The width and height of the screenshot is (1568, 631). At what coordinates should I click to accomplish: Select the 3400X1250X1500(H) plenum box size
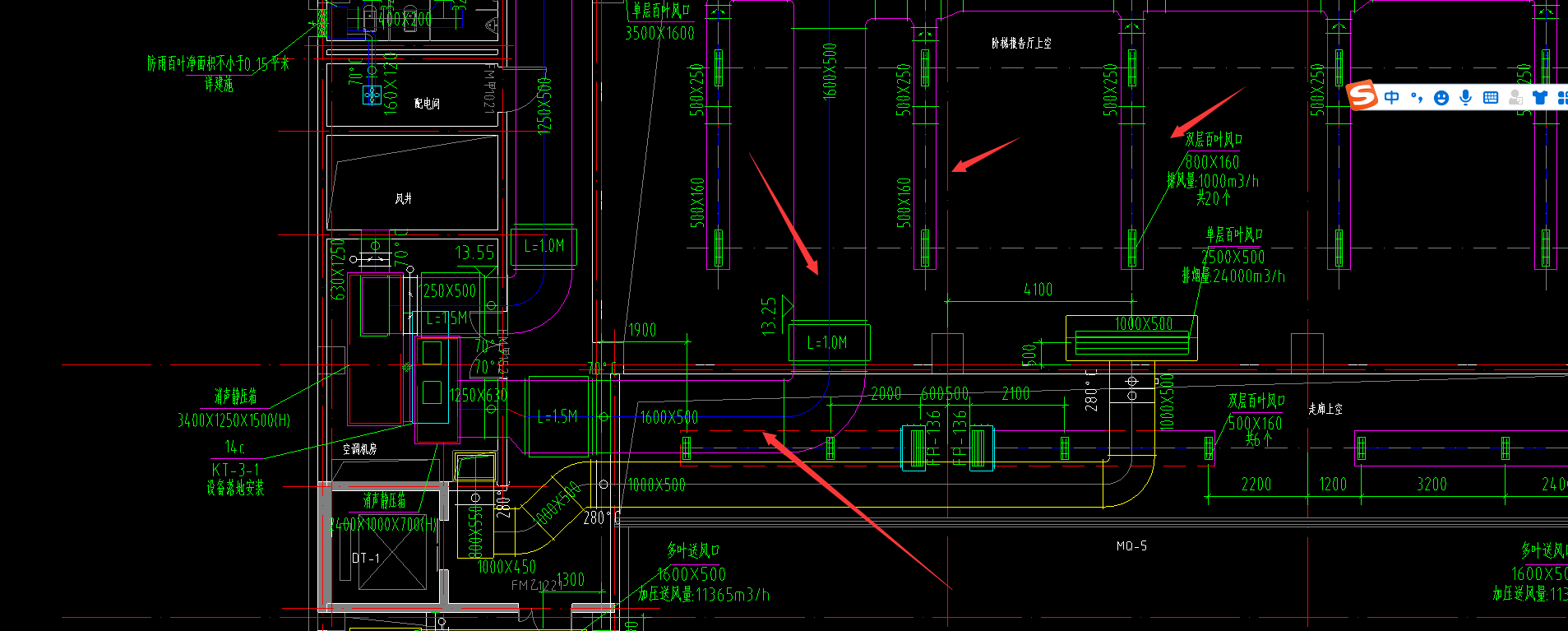point(234,420)
